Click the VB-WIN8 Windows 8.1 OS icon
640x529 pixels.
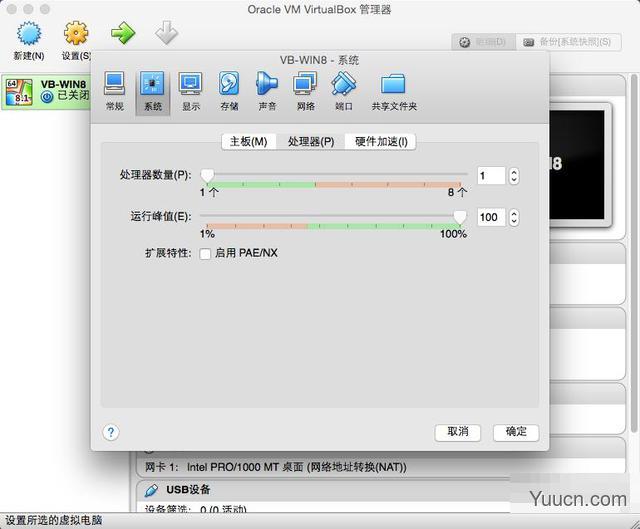(x=19, y=92)
